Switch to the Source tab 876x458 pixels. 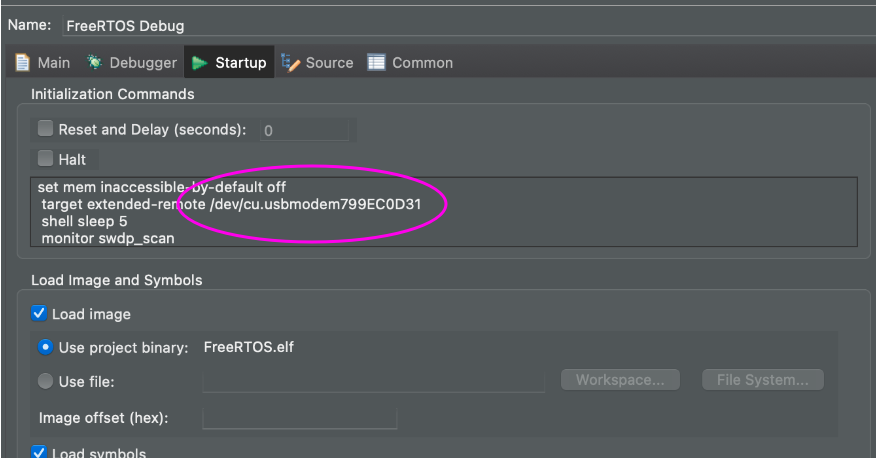click(317, 63)
